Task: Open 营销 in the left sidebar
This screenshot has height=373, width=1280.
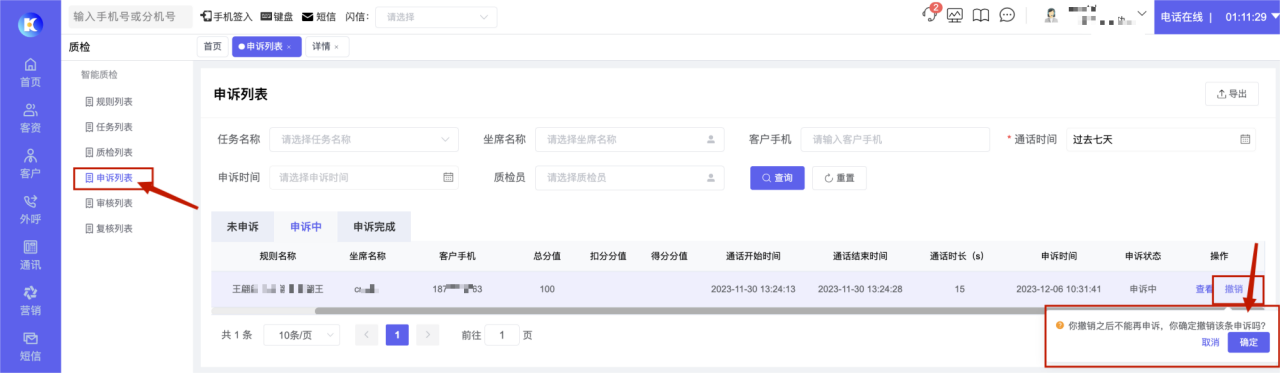Action: pyautogui.click(x=30, y=301)
